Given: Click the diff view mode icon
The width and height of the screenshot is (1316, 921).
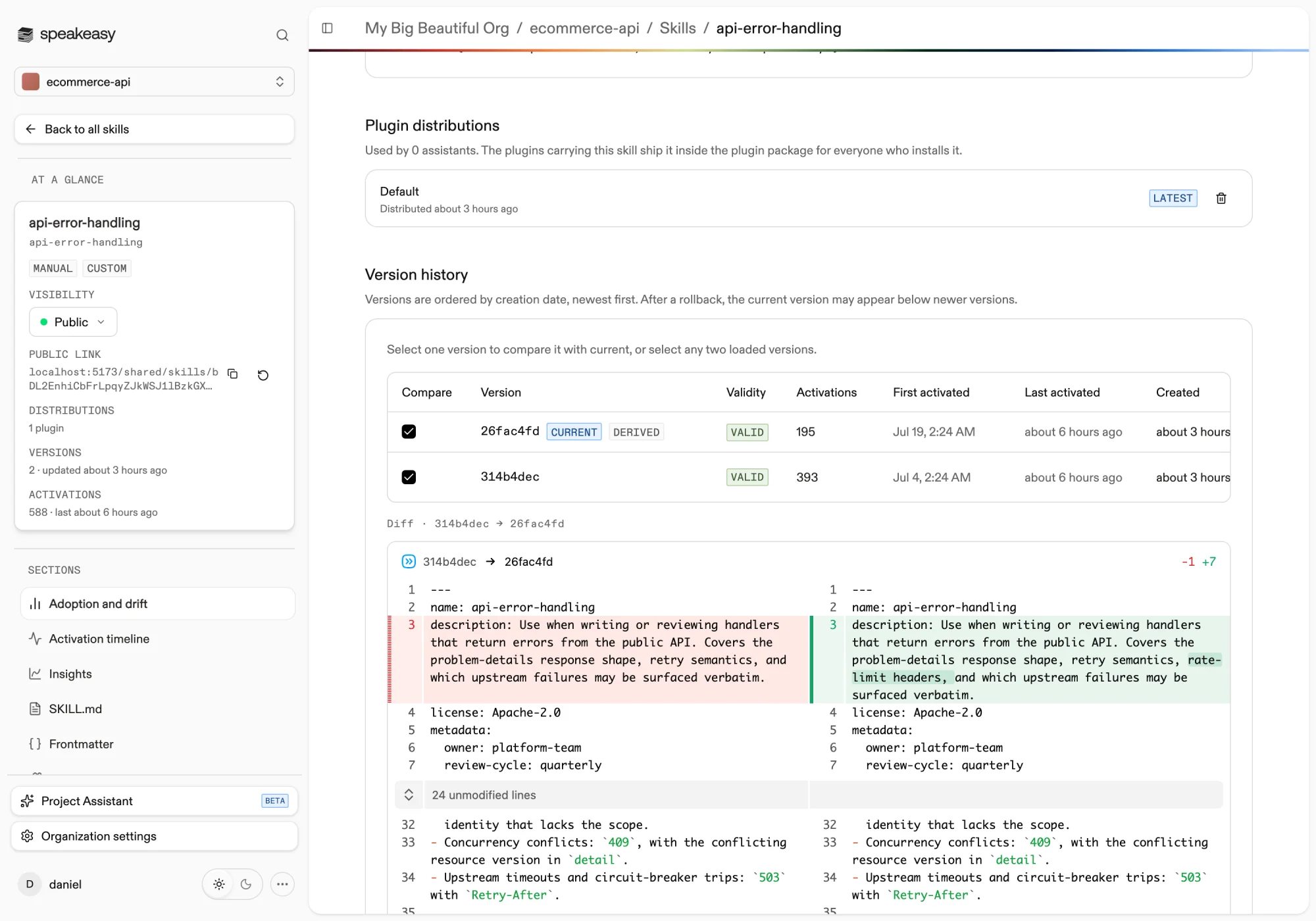Looking at the screenshot, I should [x=409, y=561].
